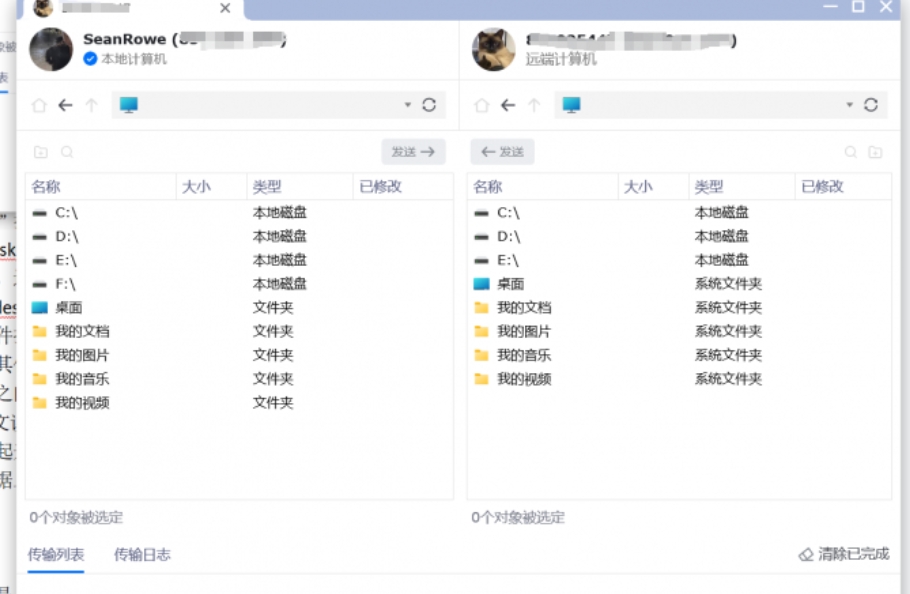Image resolution: width=910 pixels, height=594 pixels.
Task: Click the 发送 button to send files to remote
Action: pos(412,152)
